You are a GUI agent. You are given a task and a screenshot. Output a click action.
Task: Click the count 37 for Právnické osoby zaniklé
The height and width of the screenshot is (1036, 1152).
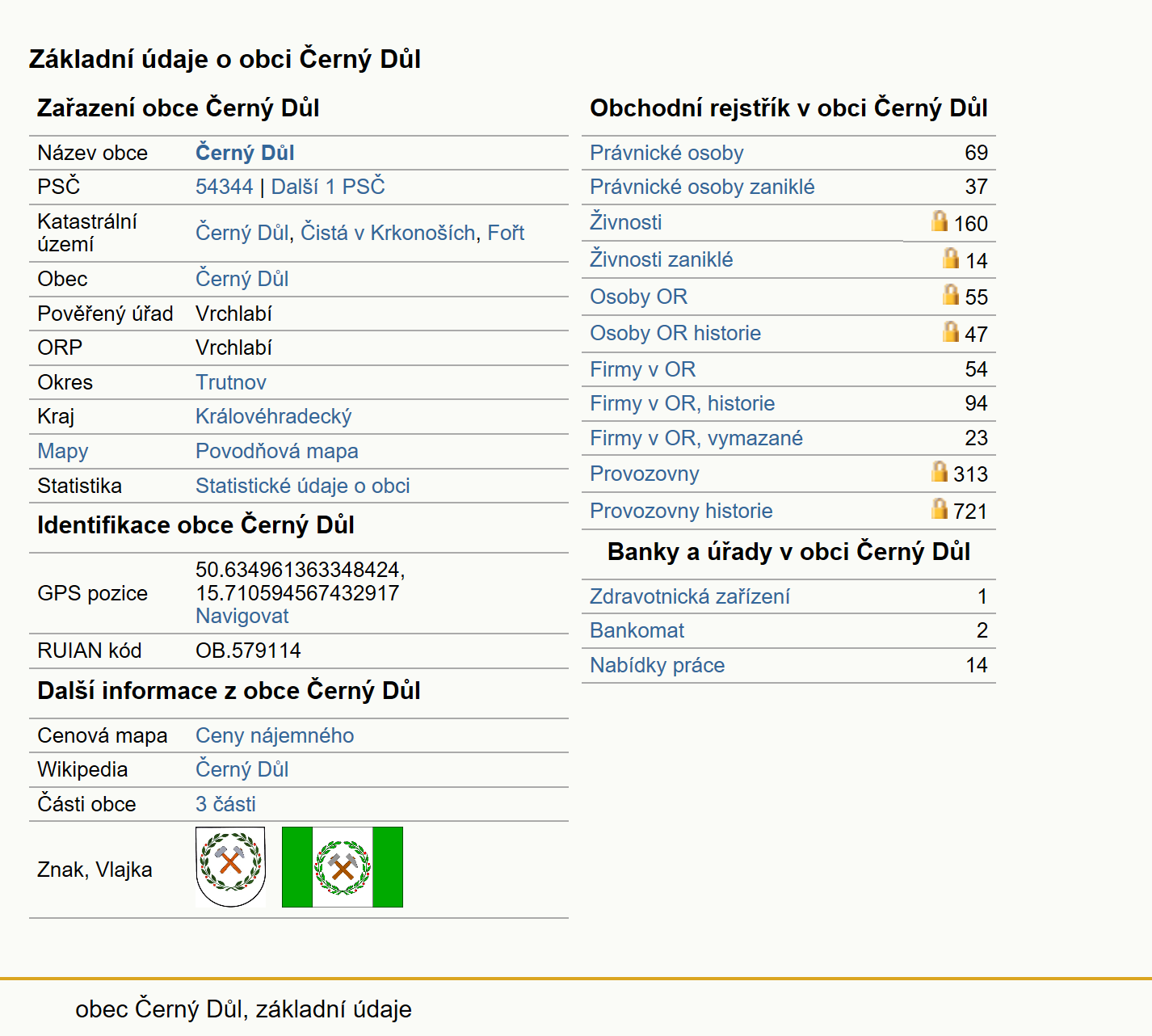point(976,187)
